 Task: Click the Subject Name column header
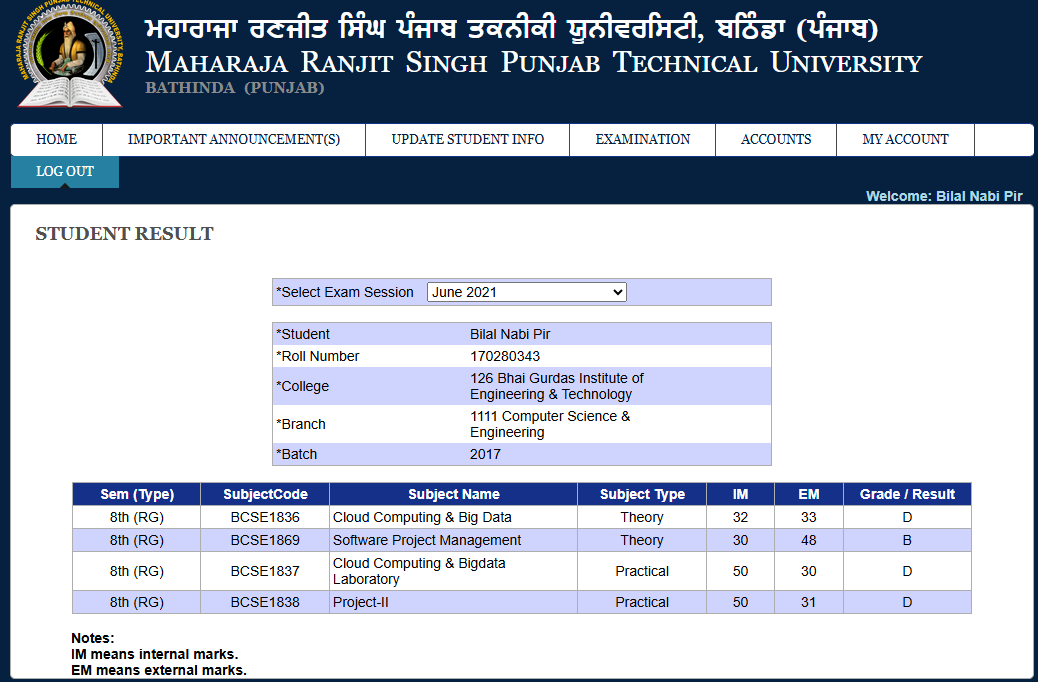453,494
